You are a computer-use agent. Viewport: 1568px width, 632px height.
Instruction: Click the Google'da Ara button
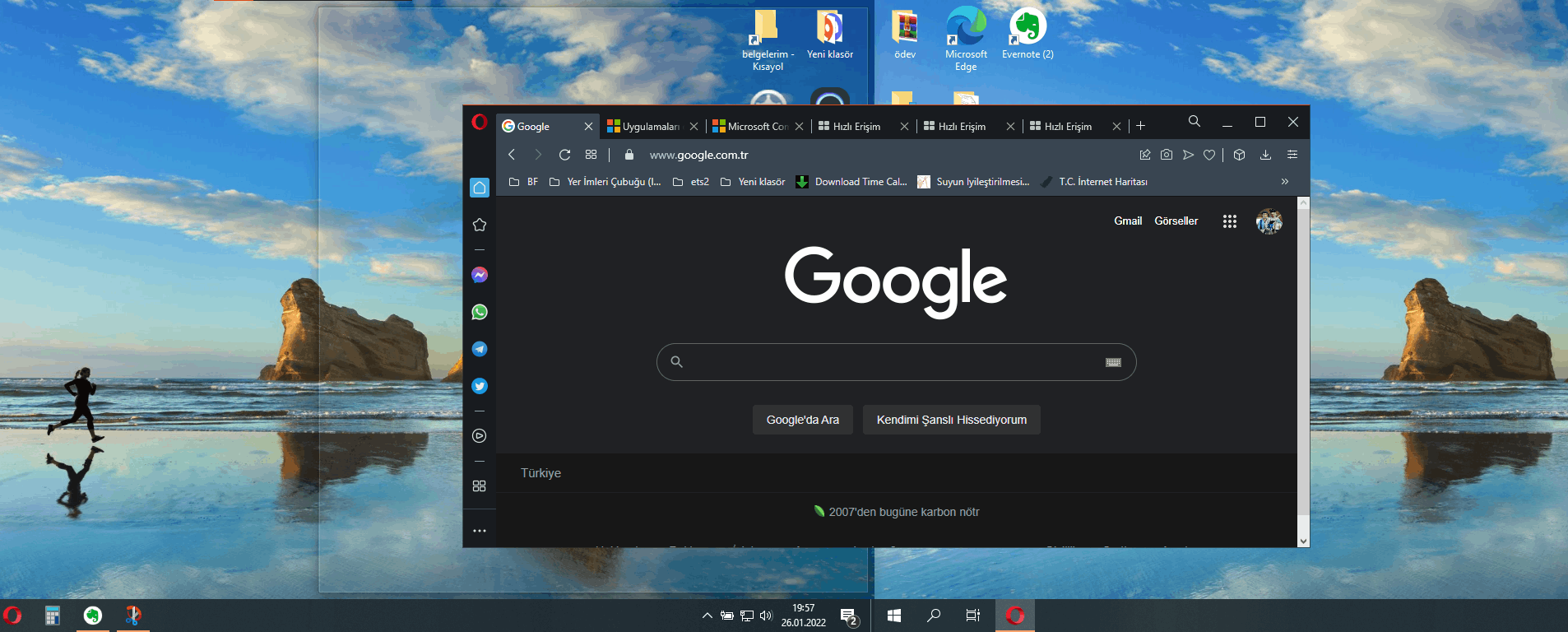[x=803, y=420]
